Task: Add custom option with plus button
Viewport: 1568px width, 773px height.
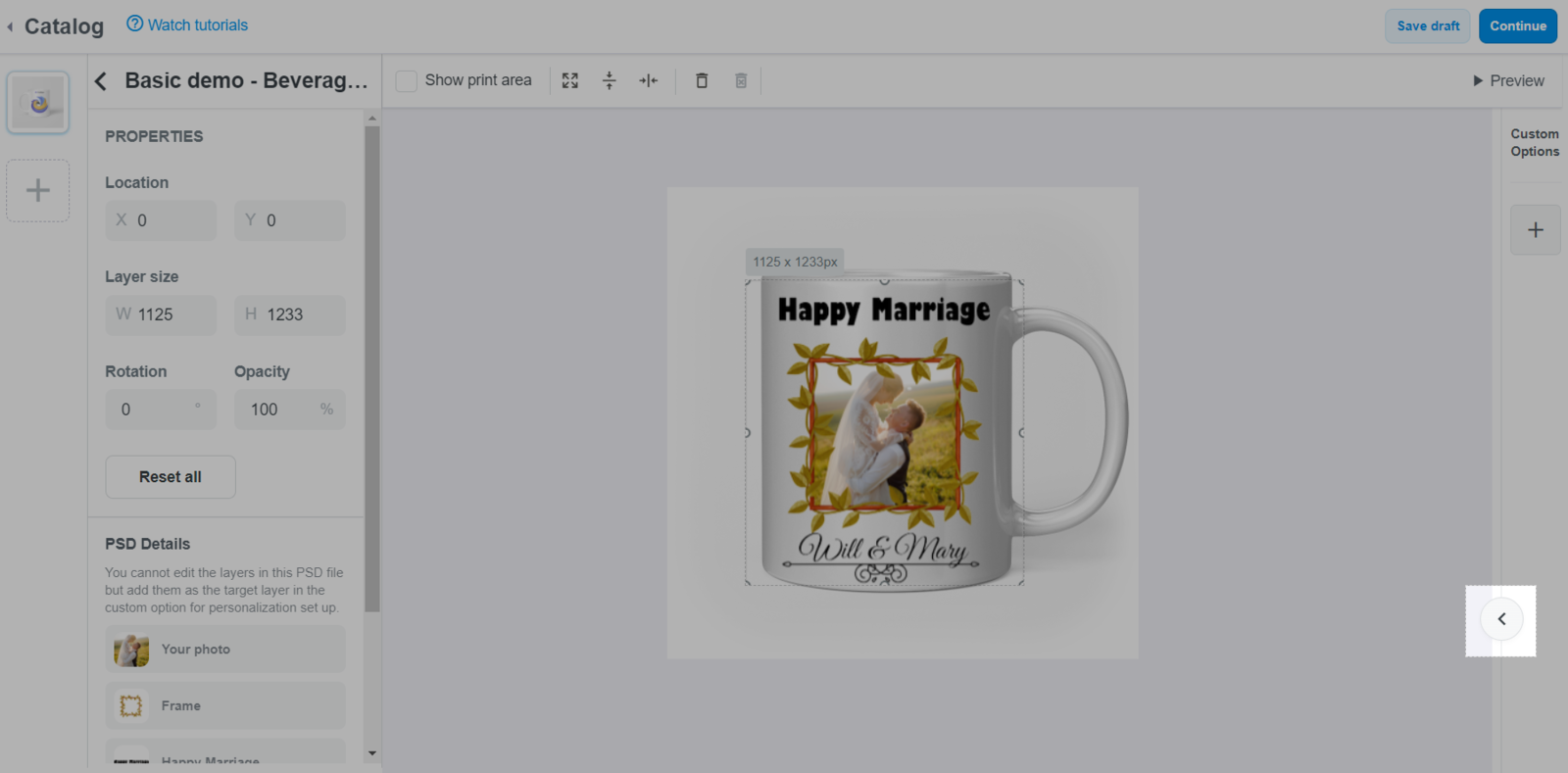Action: [1536, 230]
